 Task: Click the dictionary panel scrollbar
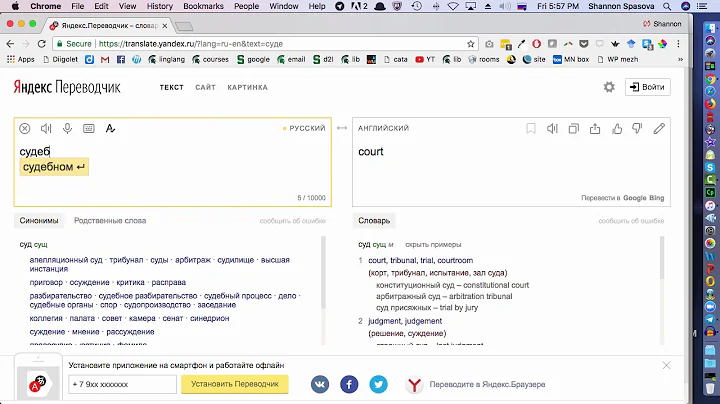[662, 258]
